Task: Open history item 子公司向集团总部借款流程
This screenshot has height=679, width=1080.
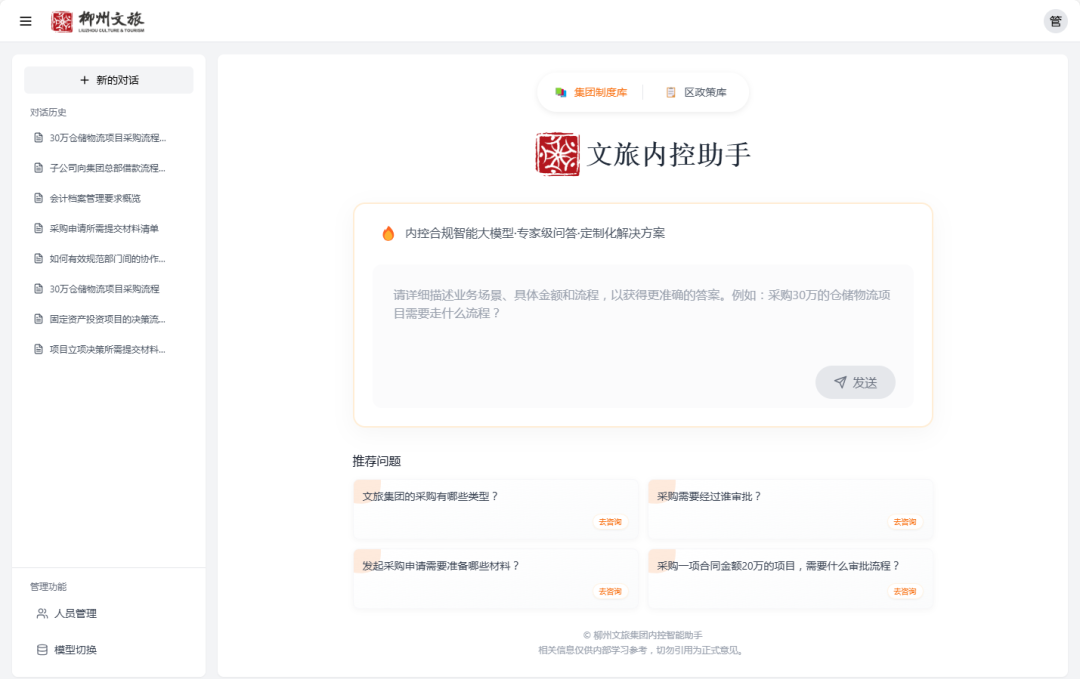Action: tap(107, 168)
